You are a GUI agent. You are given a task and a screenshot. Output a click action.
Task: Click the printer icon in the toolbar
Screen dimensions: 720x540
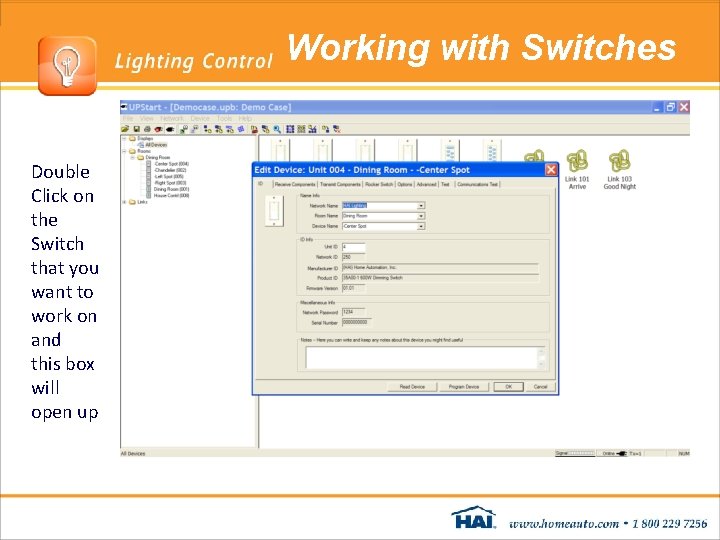[147, 129]
